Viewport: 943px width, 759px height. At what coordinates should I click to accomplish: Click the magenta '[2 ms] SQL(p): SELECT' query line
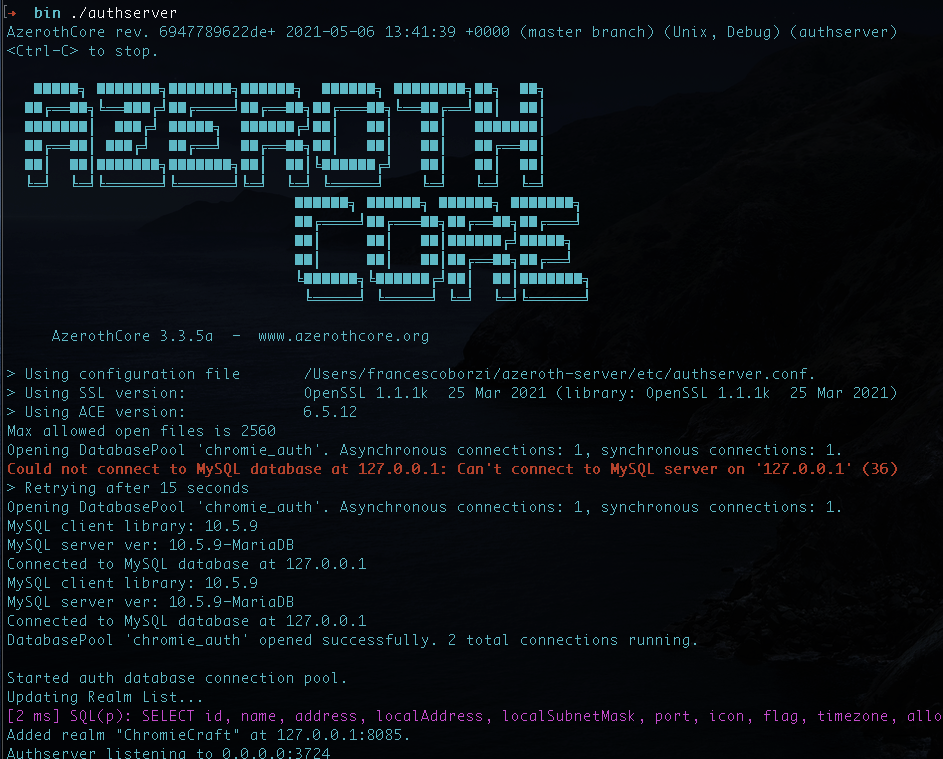pos(475,716)
